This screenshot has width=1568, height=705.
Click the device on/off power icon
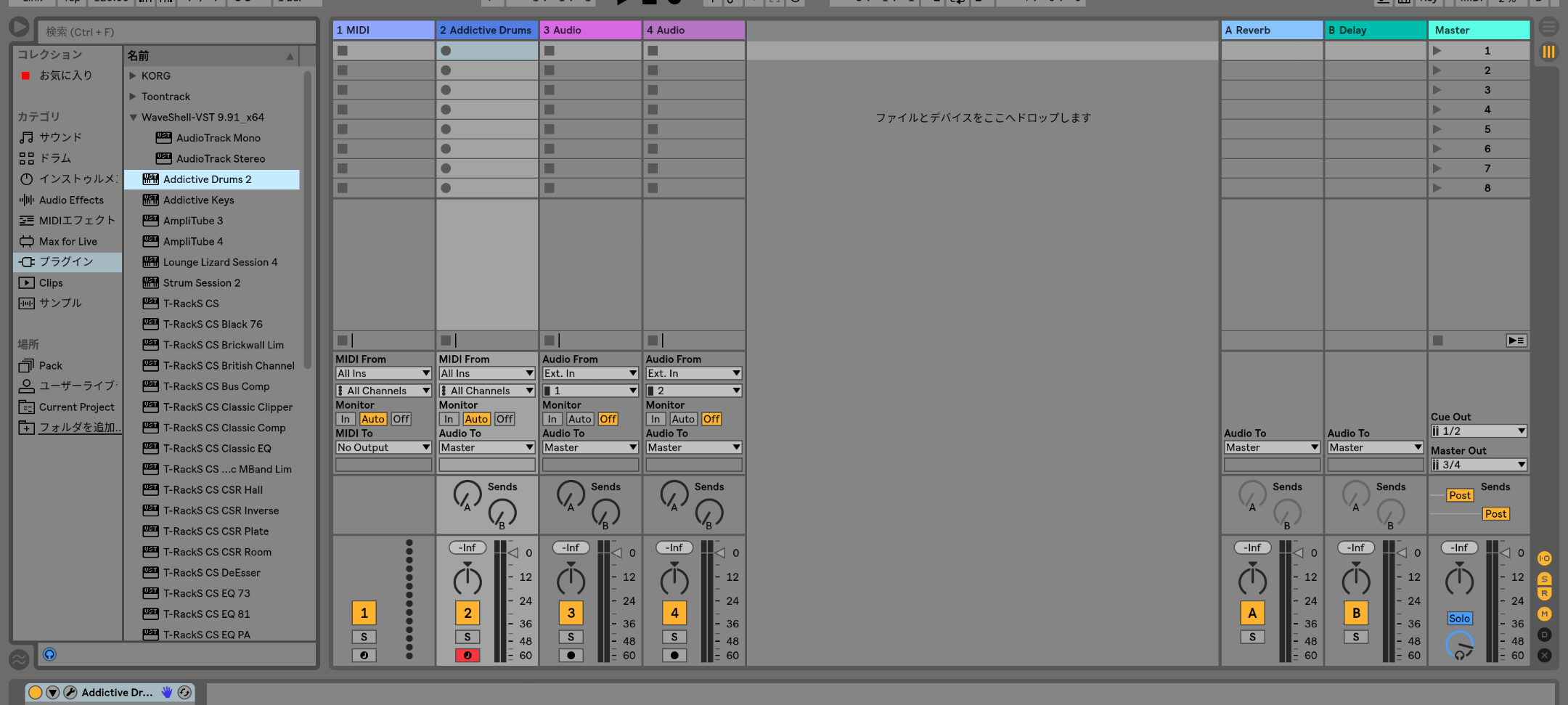tap(35, 693)
